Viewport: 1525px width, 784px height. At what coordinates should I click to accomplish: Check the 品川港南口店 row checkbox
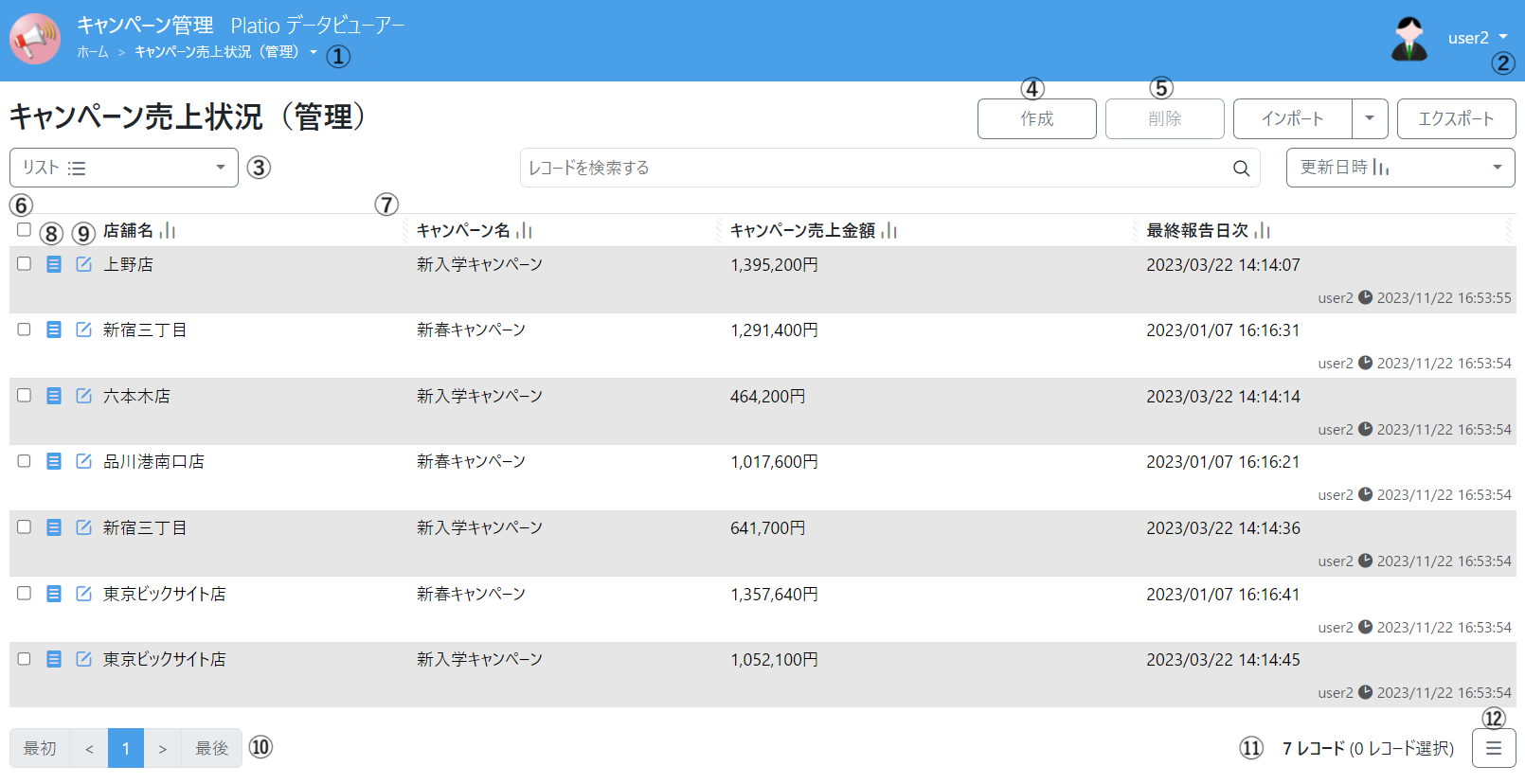(24, 461)
